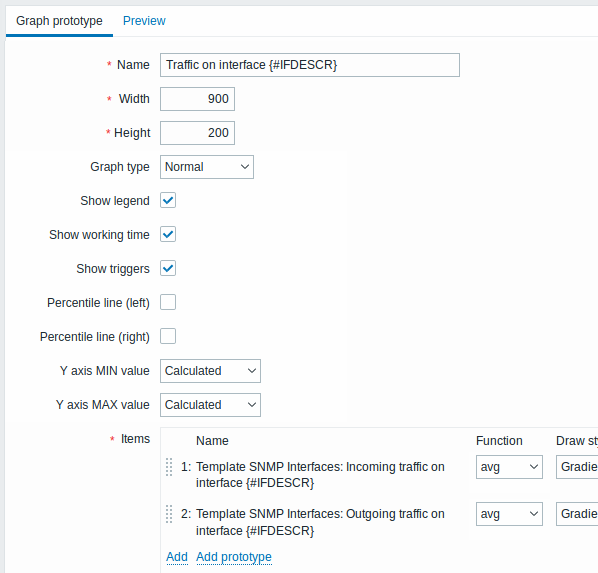Uncheck Show working time
The image size is (598, 573).
pos(168,234)
